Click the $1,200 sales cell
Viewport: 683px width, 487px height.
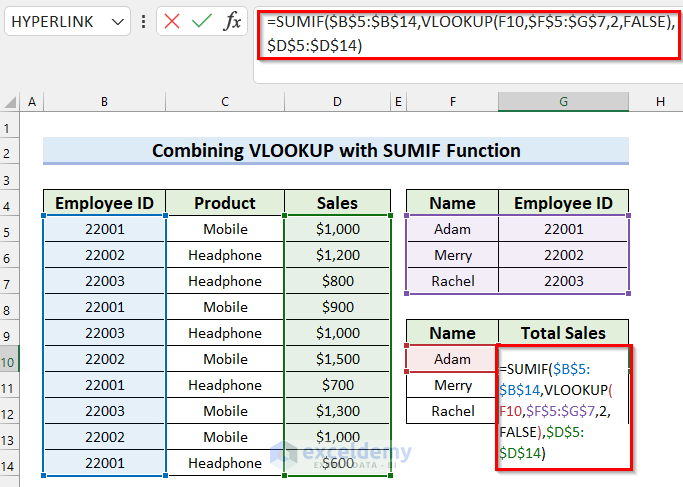[x=337, y=255]
